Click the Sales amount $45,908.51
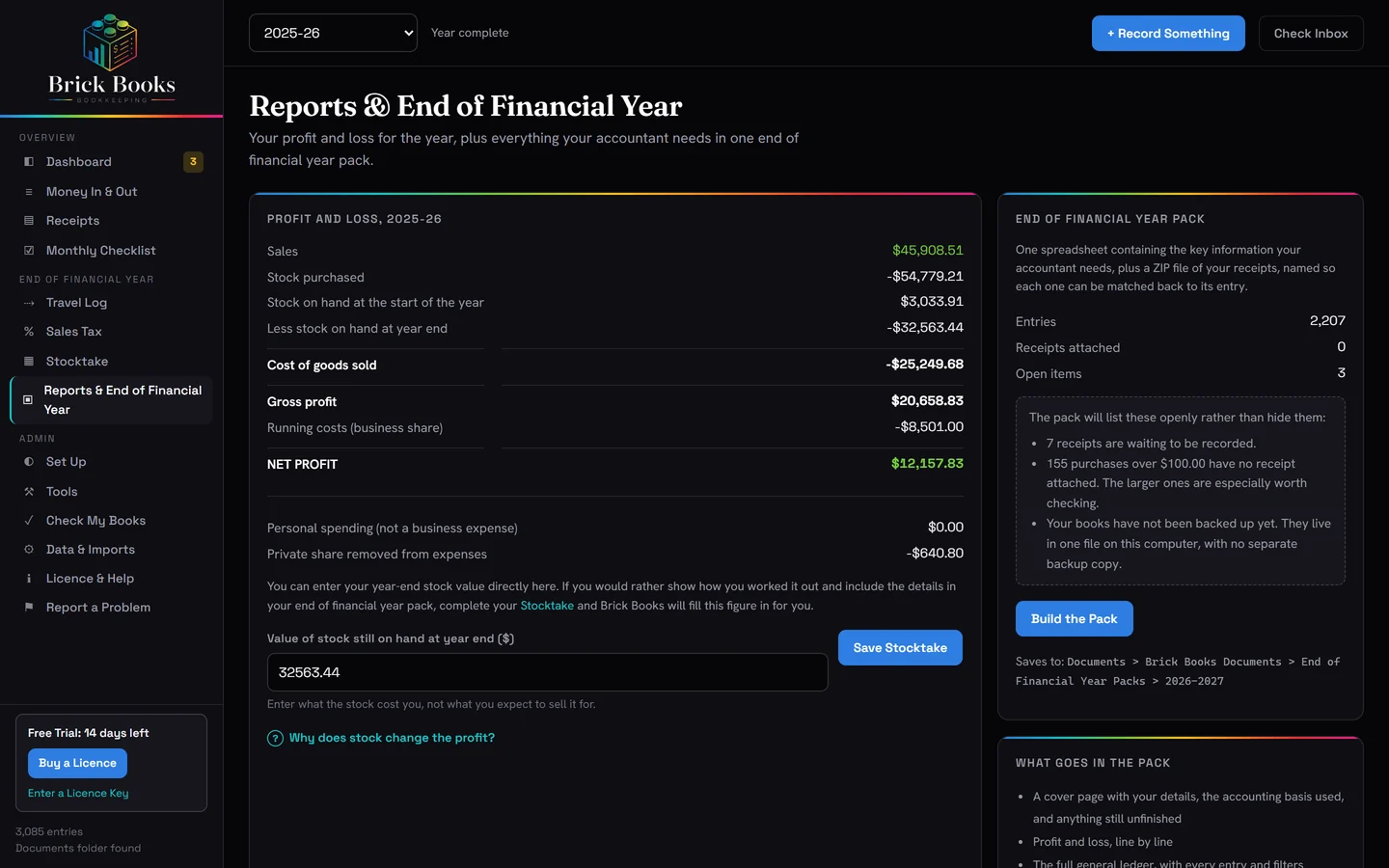The height and width of the screenshot is (868, 1389). 928,251
